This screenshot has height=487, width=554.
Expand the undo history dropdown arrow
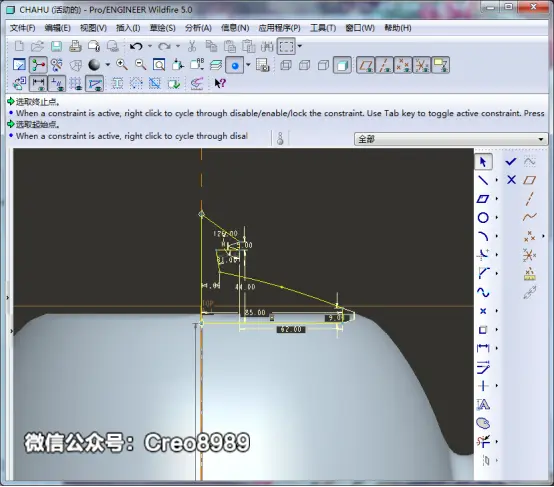point(150,46)
